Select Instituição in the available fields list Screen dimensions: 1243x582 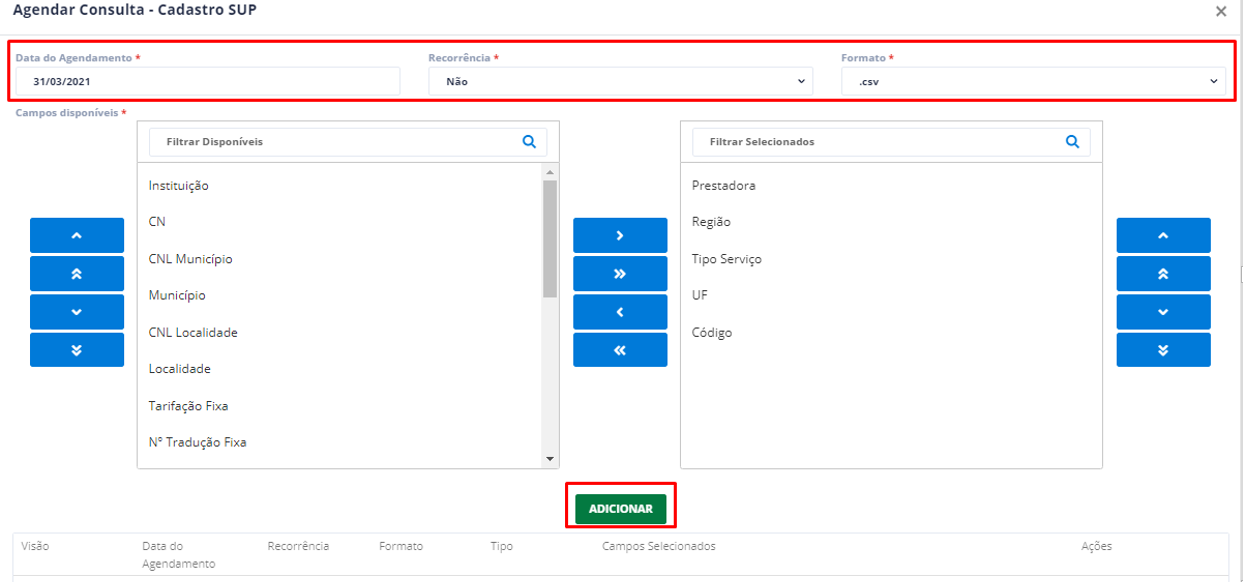point(178,186)
